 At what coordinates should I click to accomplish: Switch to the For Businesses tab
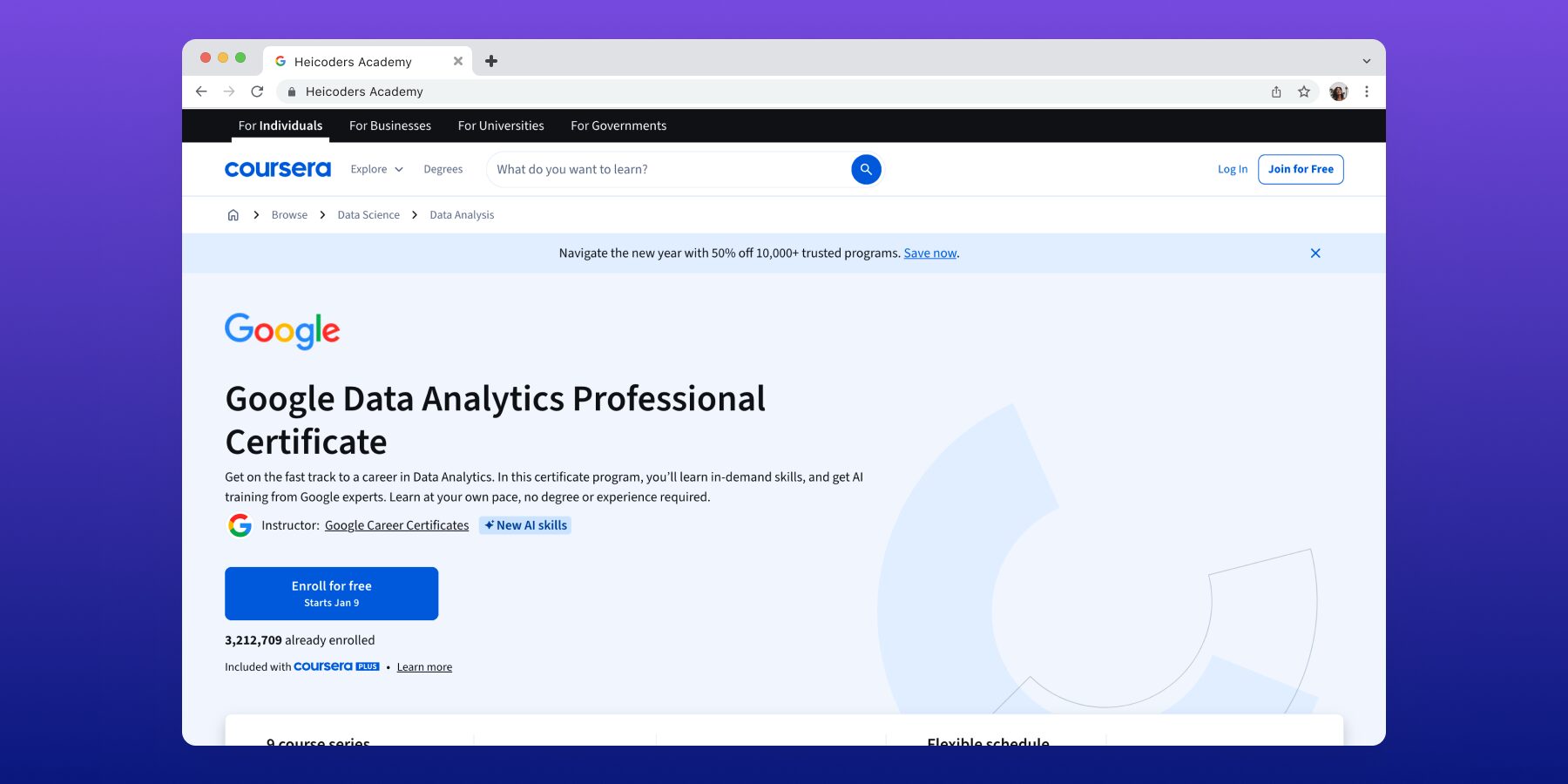pos(389,125)
